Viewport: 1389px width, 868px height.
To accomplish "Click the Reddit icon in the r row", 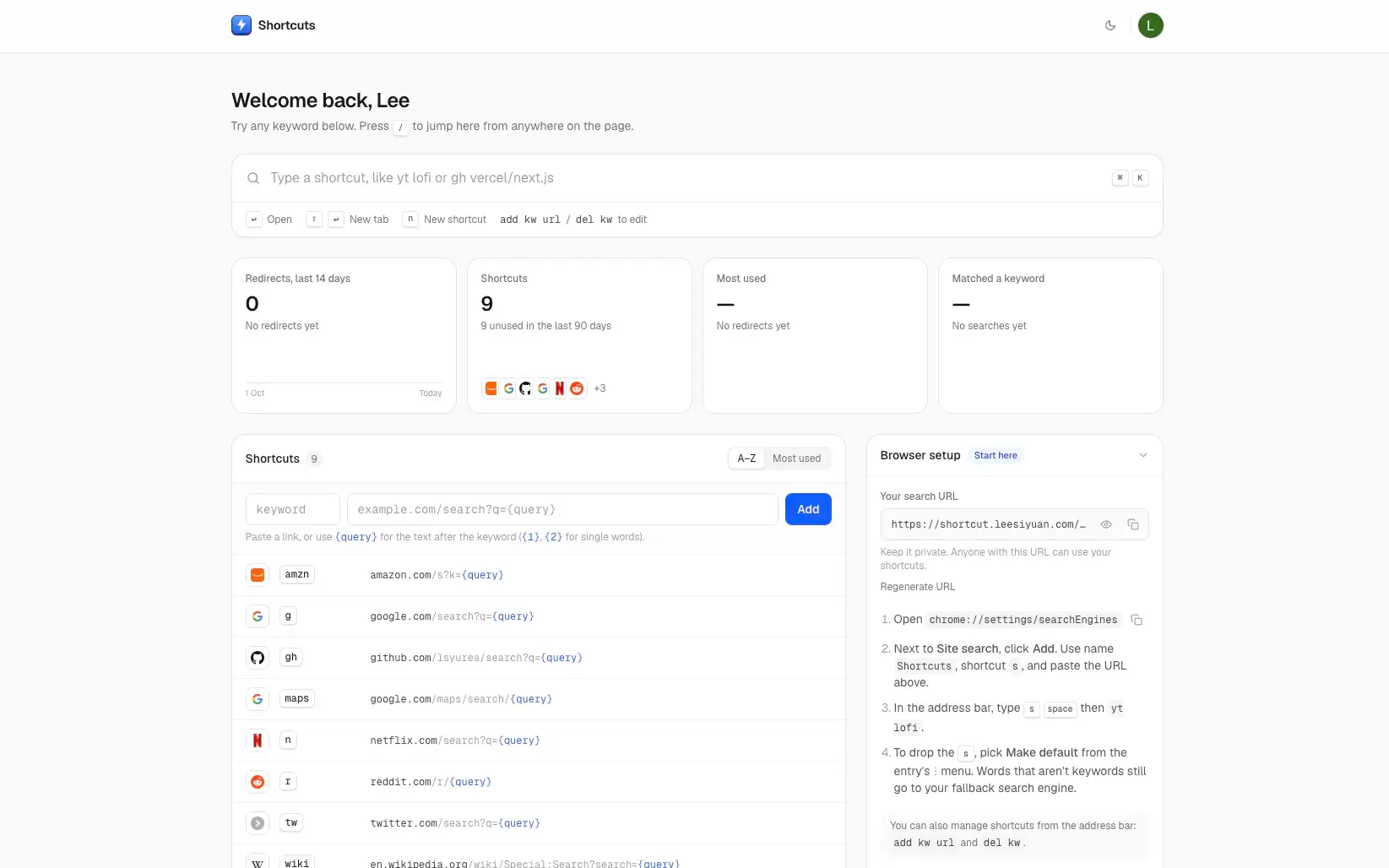I will click(x=258, y=782).
